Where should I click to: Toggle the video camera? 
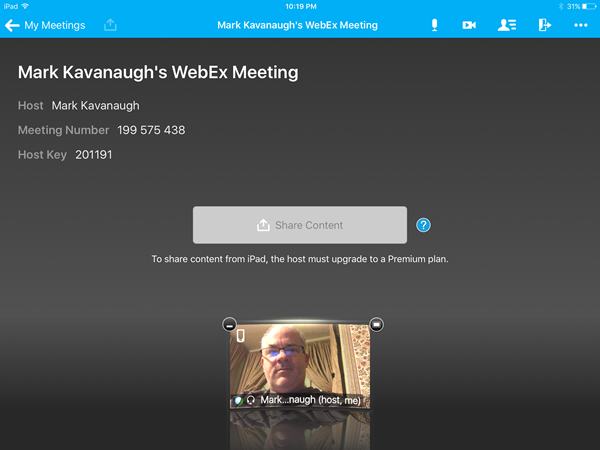pos(469,25)
